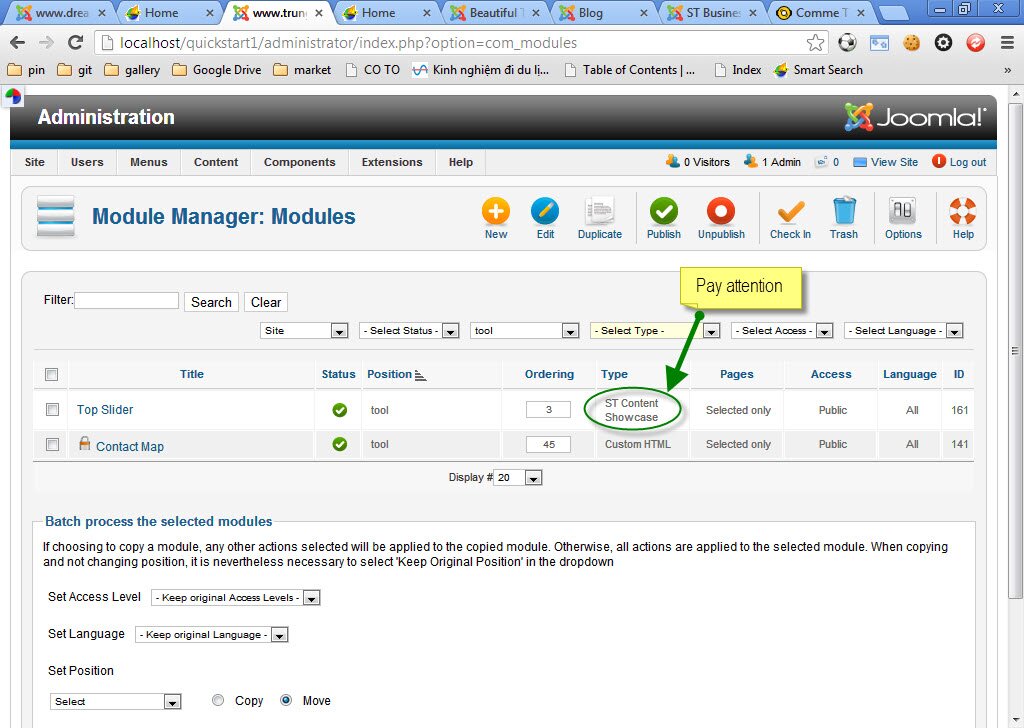
Task: Click the Check In icon
Action: (x=790, y=213)
